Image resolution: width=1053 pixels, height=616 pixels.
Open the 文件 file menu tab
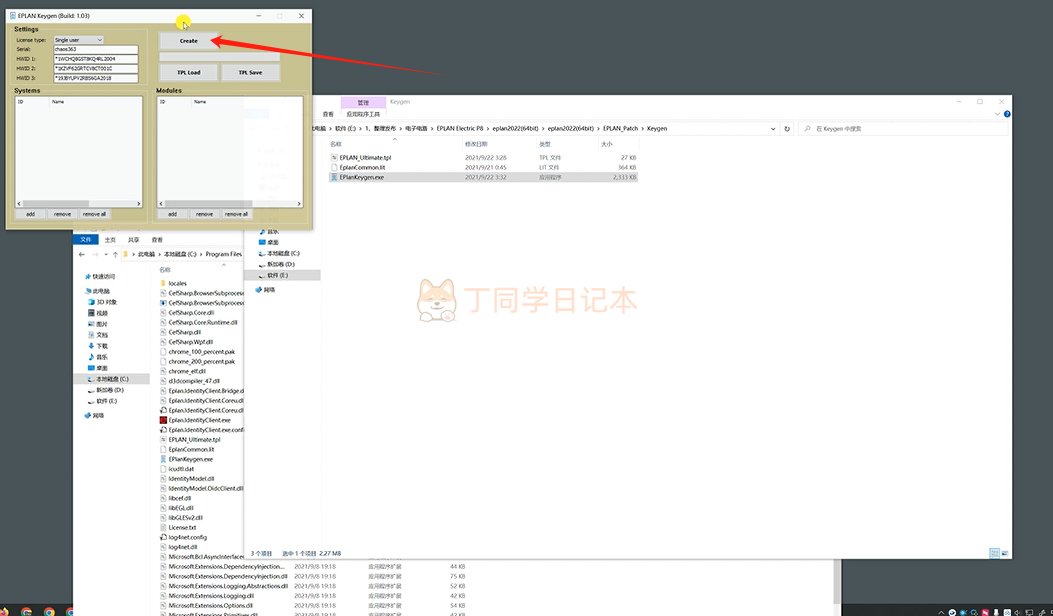(x=85, y=240)
